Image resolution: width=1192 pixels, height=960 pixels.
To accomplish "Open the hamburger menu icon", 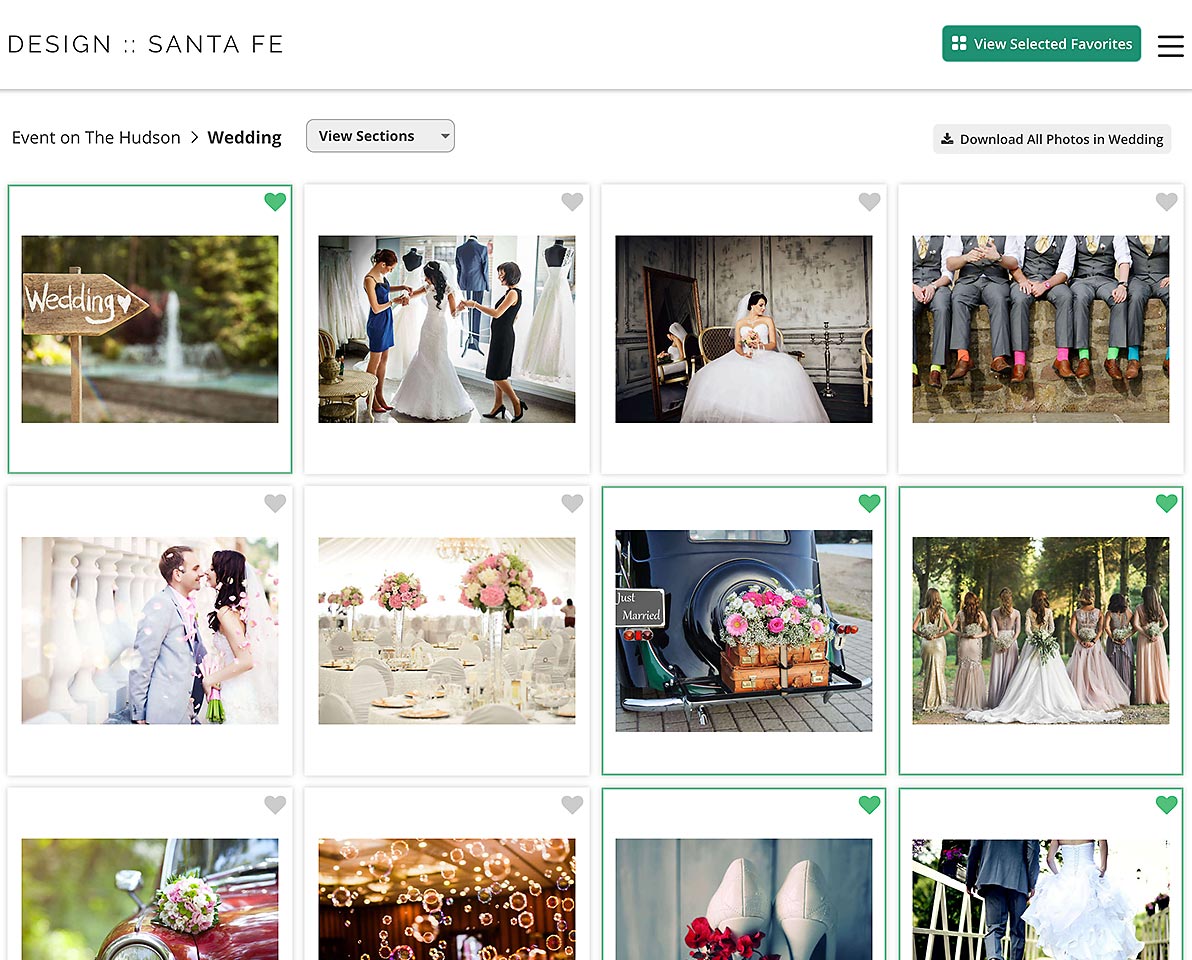I will coord(1170,45).
